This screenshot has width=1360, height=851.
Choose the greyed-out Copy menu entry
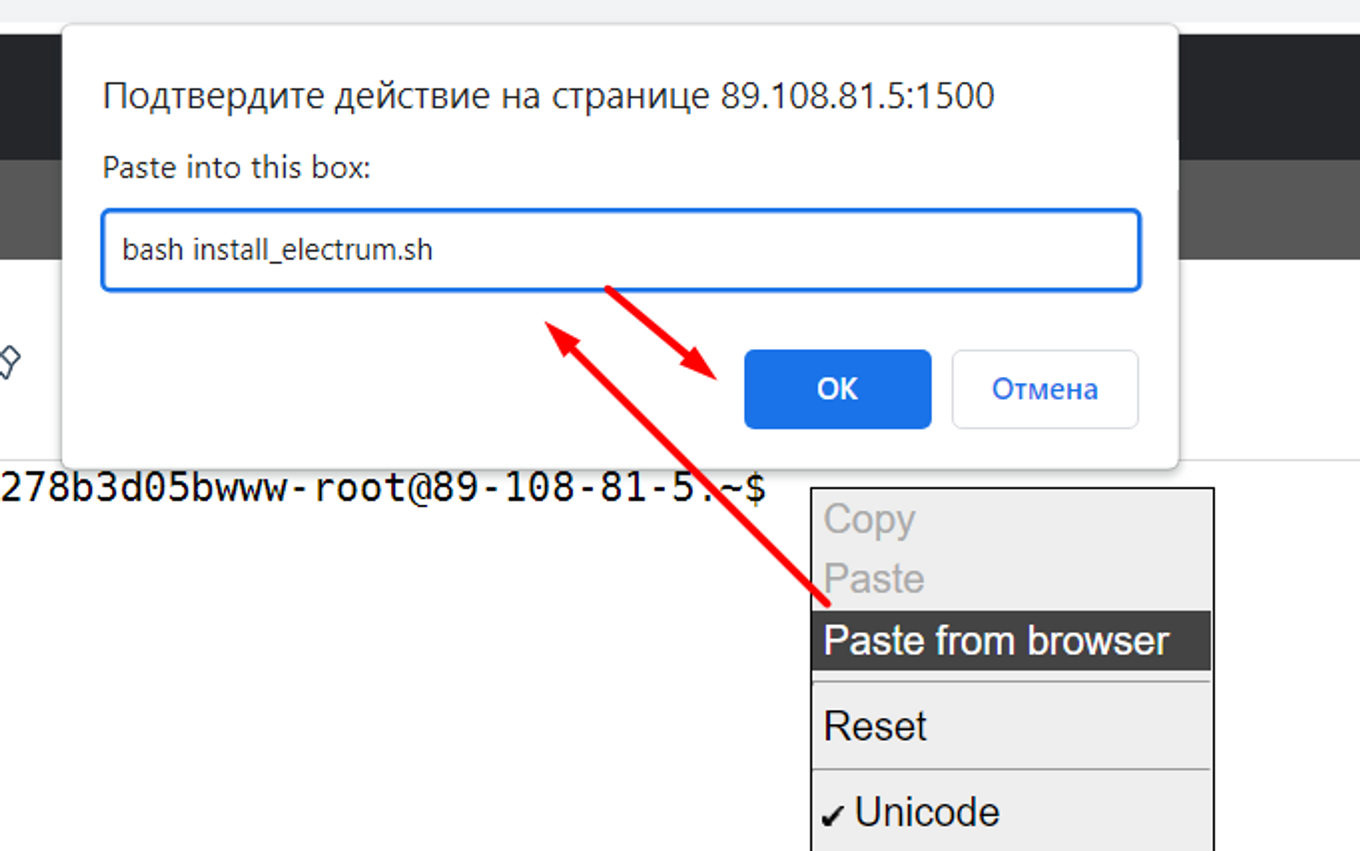[x=868, y=520]
